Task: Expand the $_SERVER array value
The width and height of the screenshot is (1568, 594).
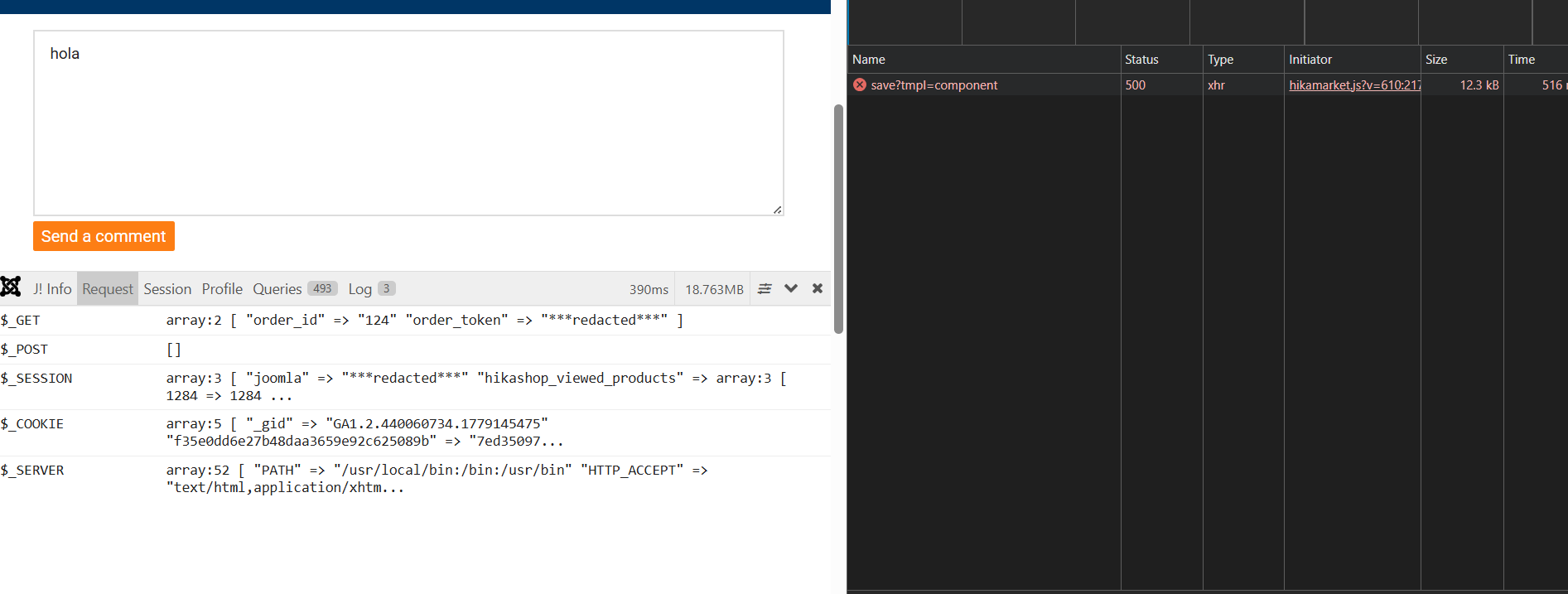Action: 437,479
